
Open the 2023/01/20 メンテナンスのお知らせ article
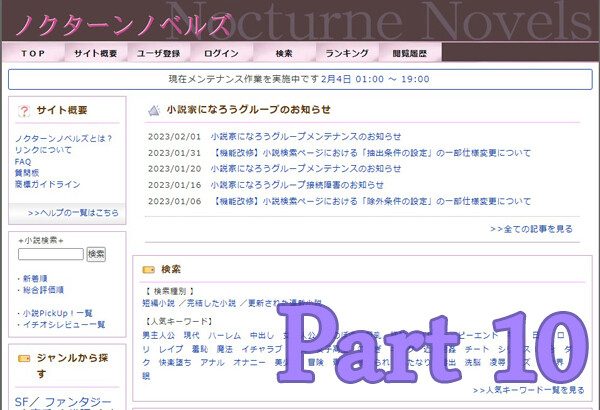tap(306, 168)
